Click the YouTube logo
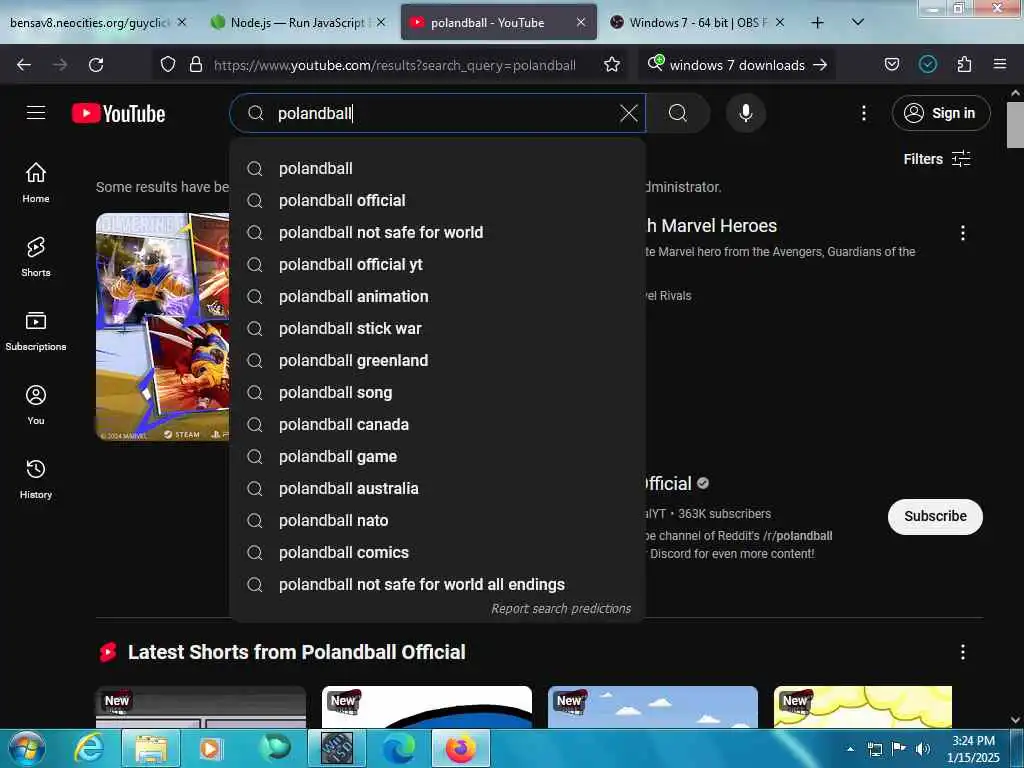The width and height of the screenshot is (1024, 768). 118,114
